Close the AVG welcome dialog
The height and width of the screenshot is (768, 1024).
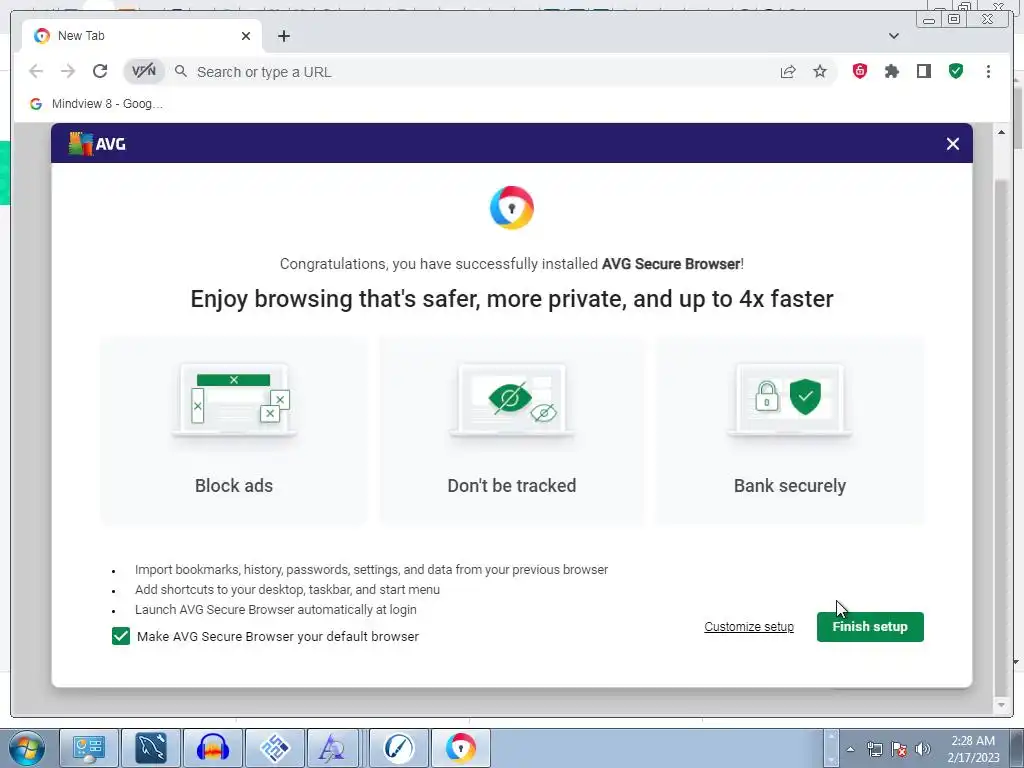(953, 144)
